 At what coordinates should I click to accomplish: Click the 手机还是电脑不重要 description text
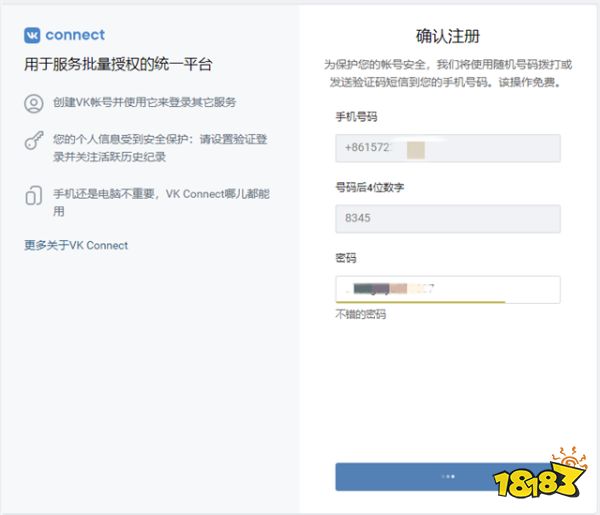161,202
